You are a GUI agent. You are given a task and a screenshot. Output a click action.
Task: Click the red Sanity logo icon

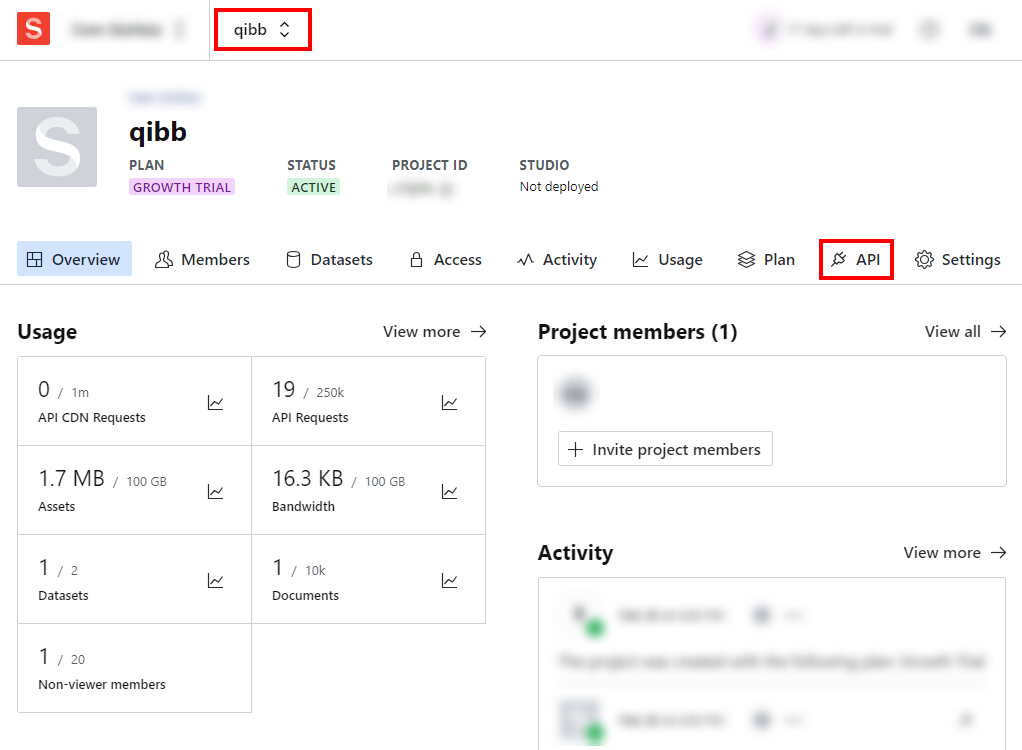click(x=33, y=29)
